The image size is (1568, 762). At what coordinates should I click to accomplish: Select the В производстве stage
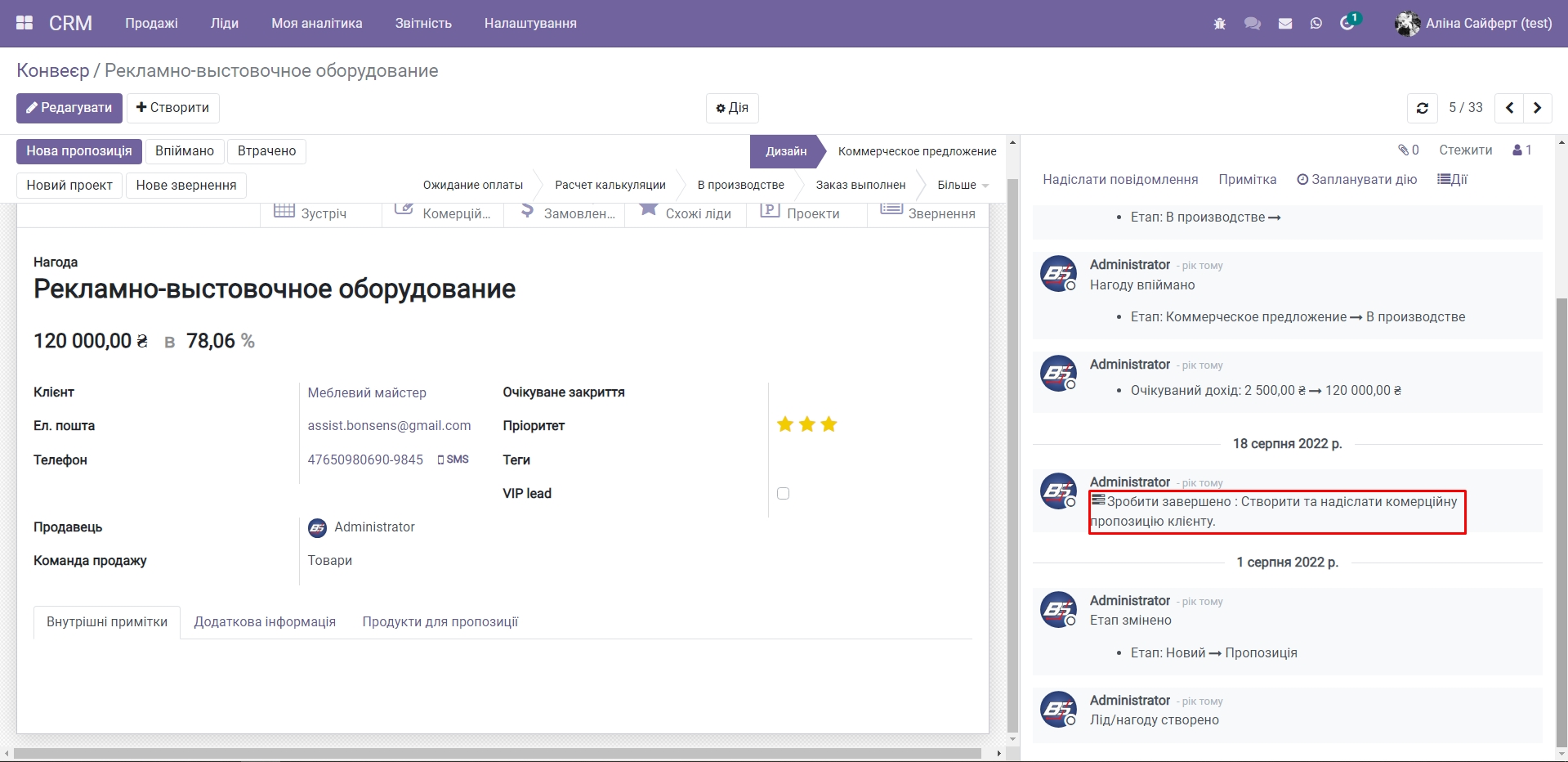[740, 186]
